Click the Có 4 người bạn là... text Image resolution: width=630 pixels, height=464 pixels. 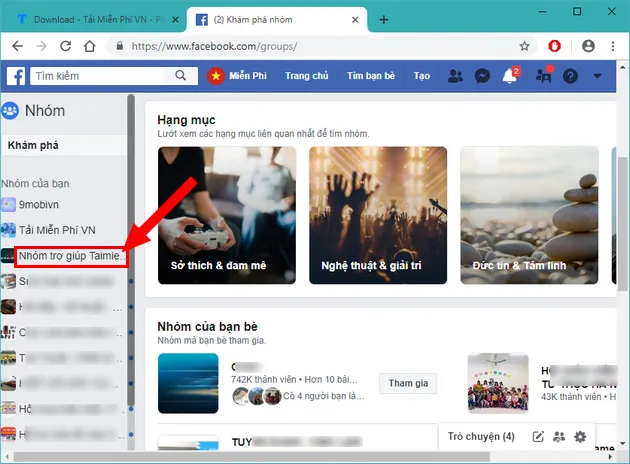point(324,396)
